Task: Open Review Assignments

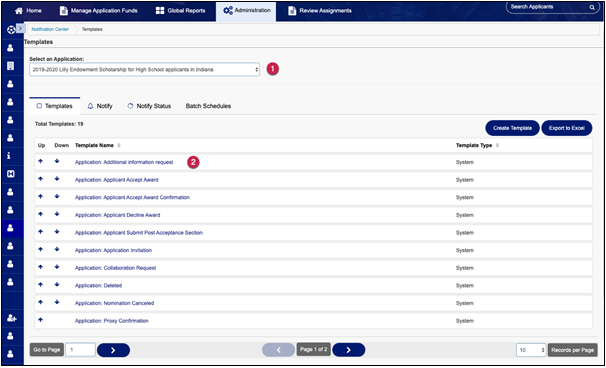Action: point(320,11)
